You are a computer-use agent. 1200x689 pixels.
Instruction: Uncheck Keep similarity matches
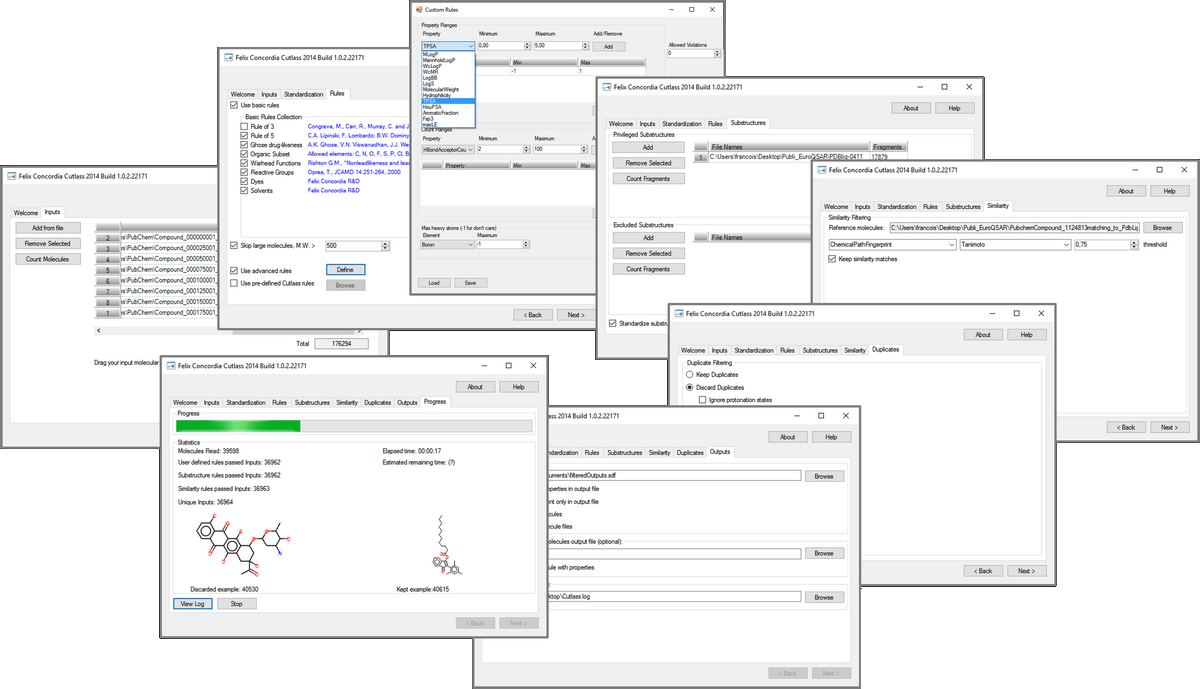832,259
